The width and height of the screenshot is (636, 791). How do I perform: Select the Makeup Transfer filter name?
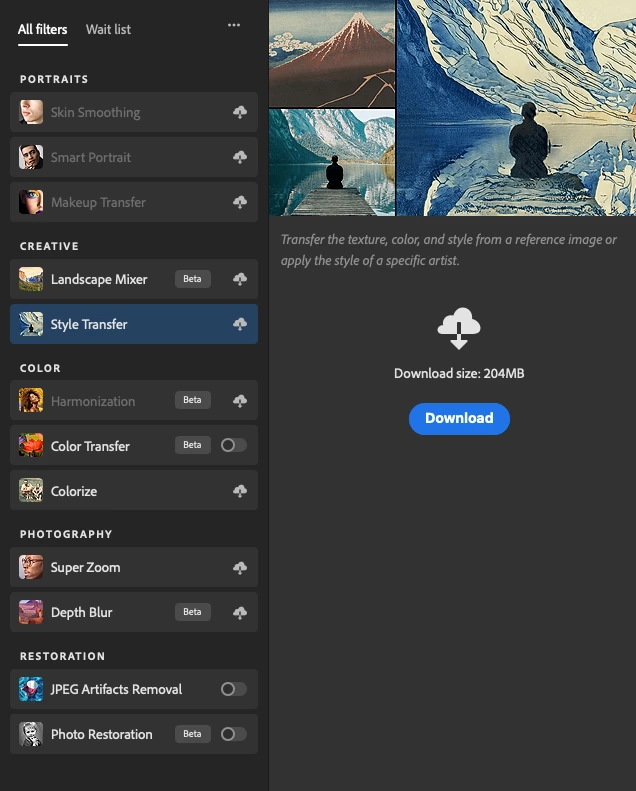coord(98,202)
